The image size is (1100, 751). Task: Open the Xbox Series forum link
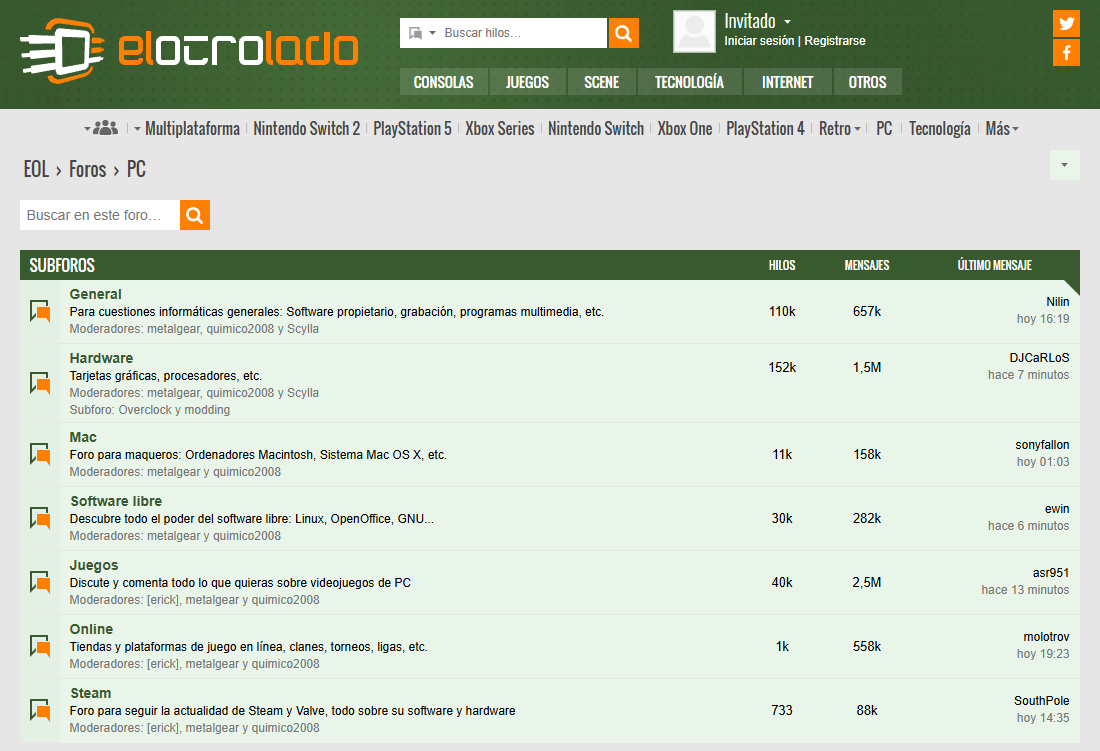499,129
